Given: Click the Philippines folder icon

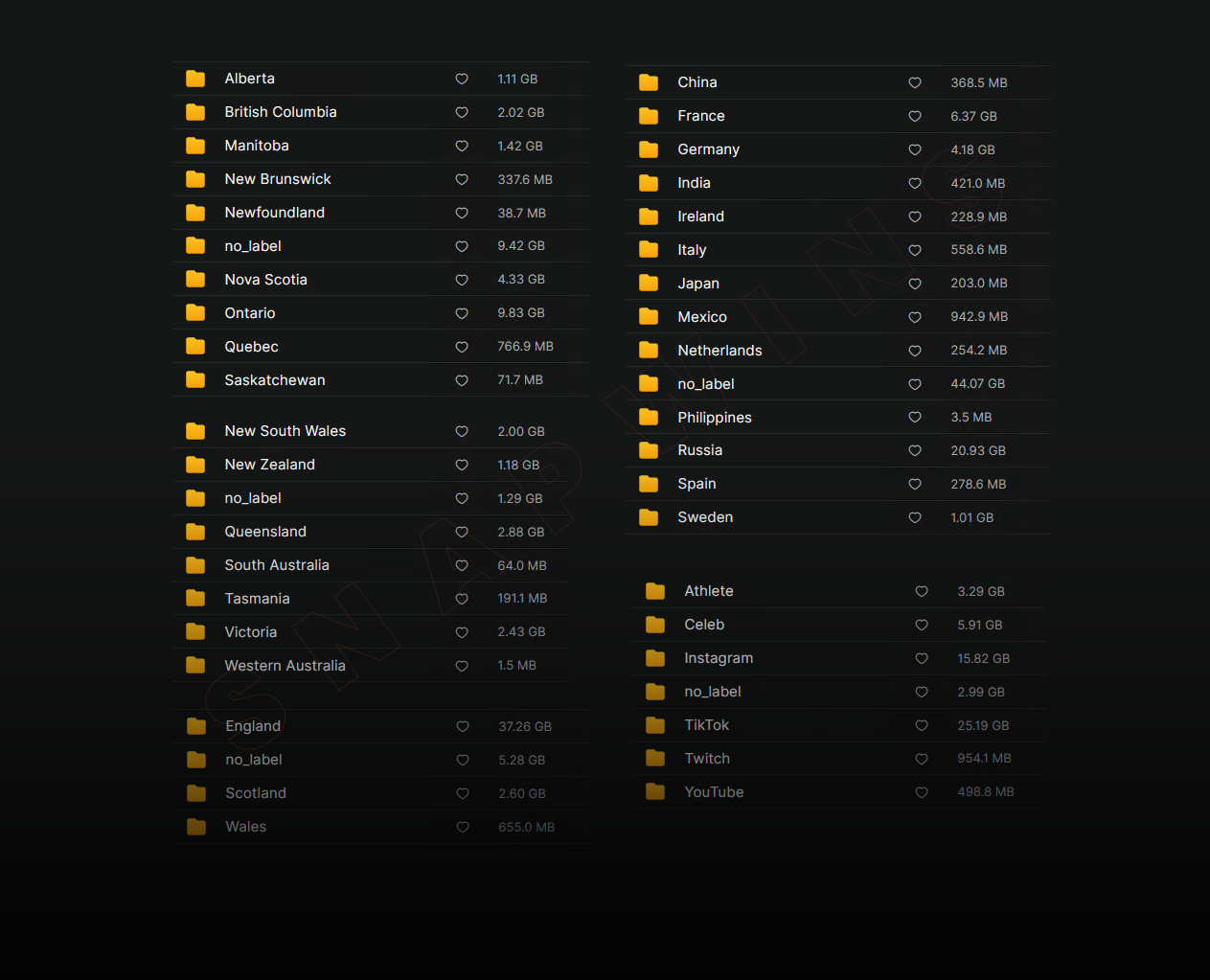Looking at the screenshot, I should point(649,418).
